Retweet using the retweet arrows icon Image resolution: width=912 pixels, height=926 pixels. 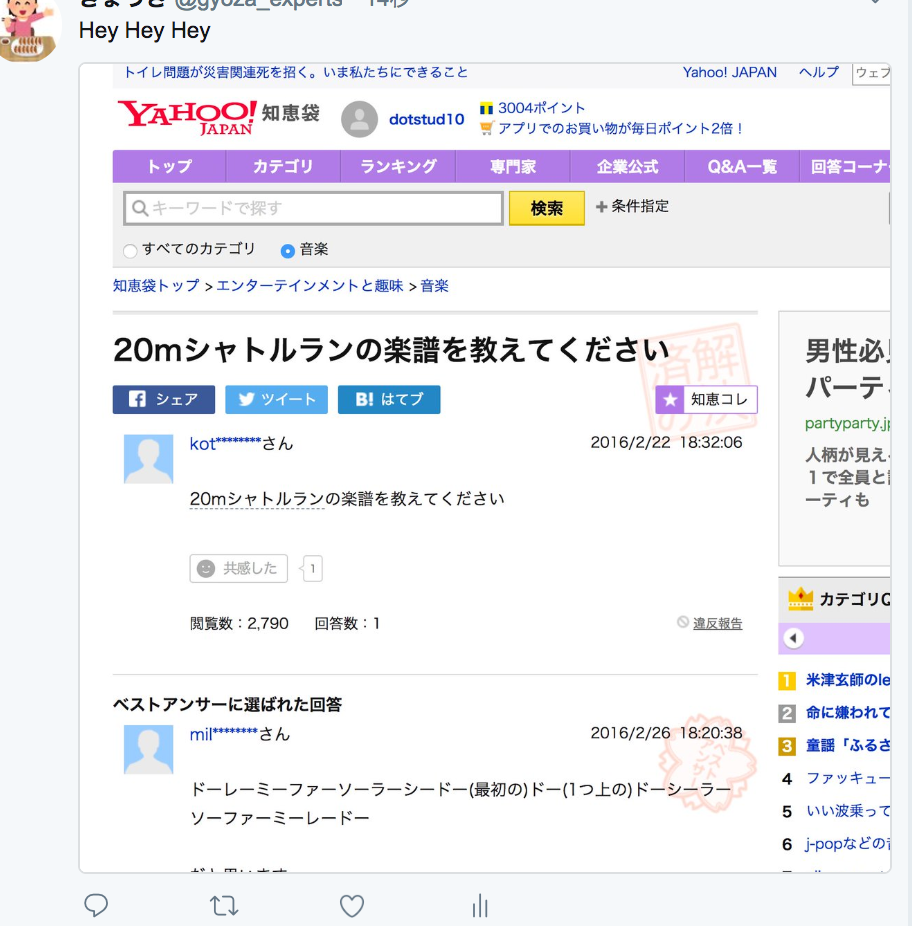click(224, 905)
